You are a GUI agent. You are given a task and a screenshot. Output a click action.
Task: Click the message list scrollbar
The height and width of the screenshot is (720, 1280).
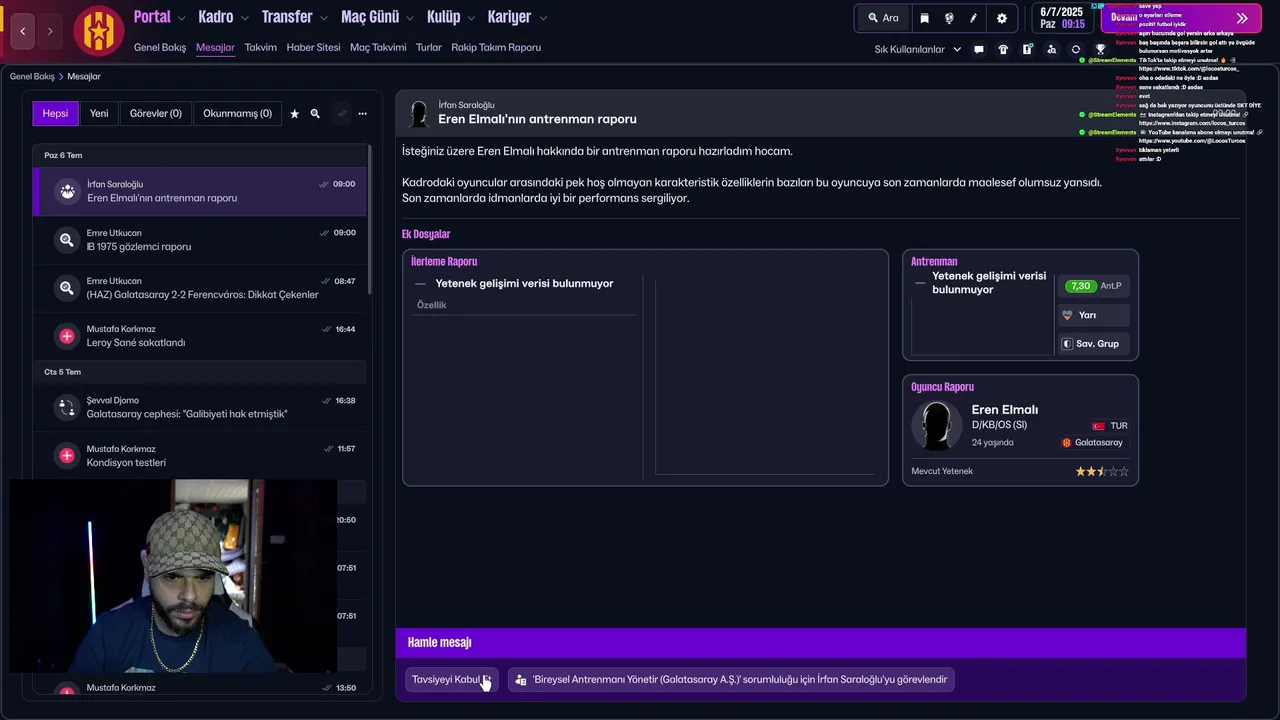[x=369, y=220]
